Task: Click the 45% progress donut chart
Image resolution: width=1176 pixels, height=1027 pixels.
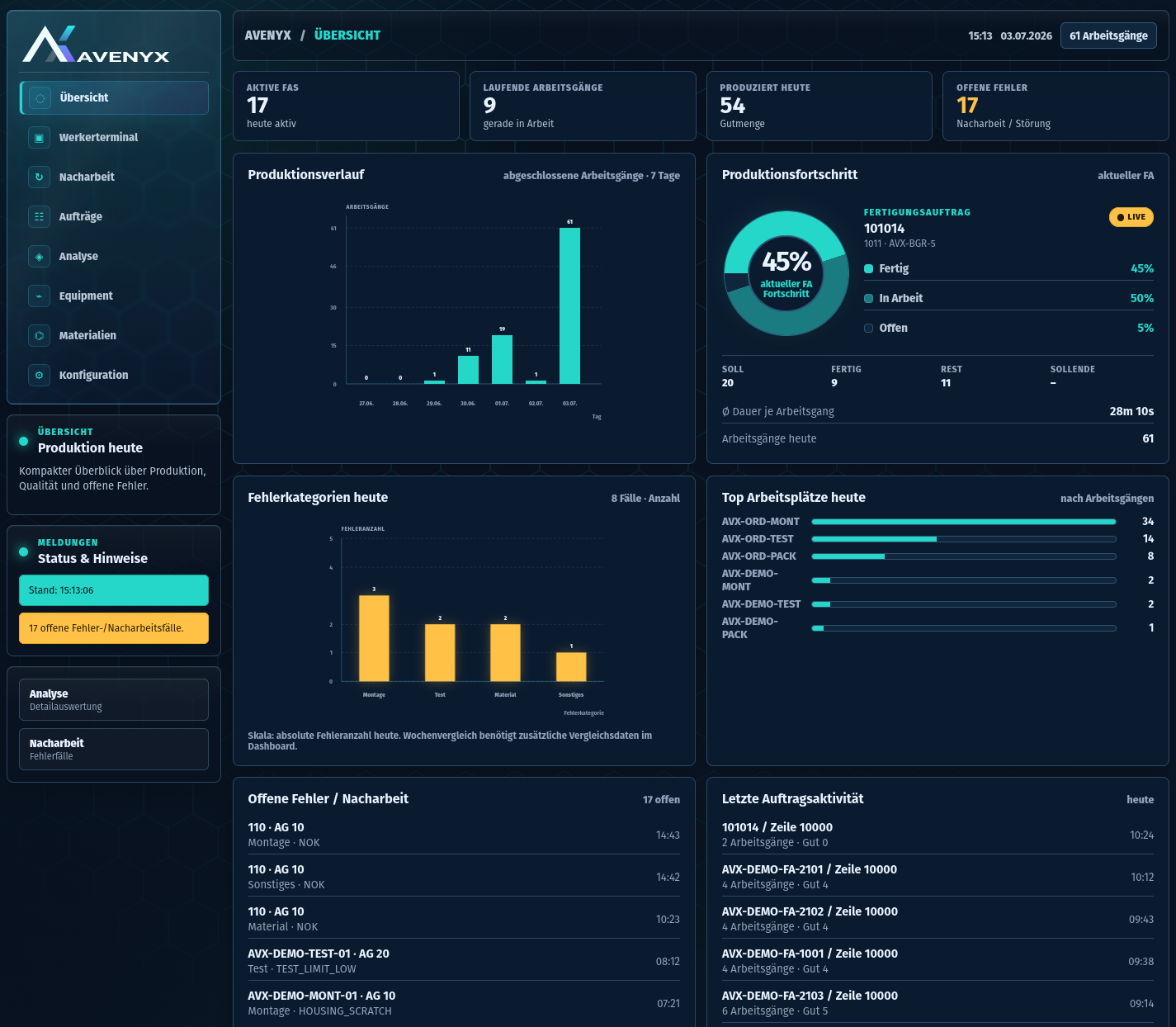Action: 786,273
